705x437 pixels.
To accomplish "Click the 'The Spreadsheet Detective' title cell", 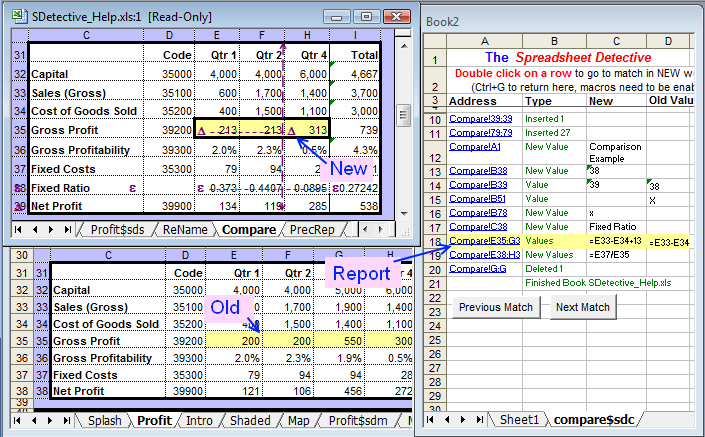I will (x=568, y=58).
